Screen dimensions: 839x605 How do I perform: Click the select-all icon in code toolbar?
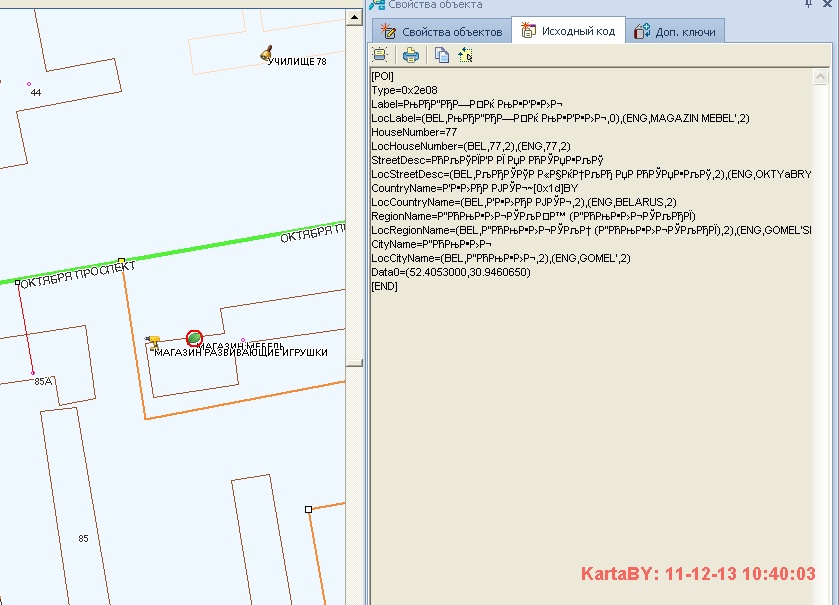click(381, 55)
